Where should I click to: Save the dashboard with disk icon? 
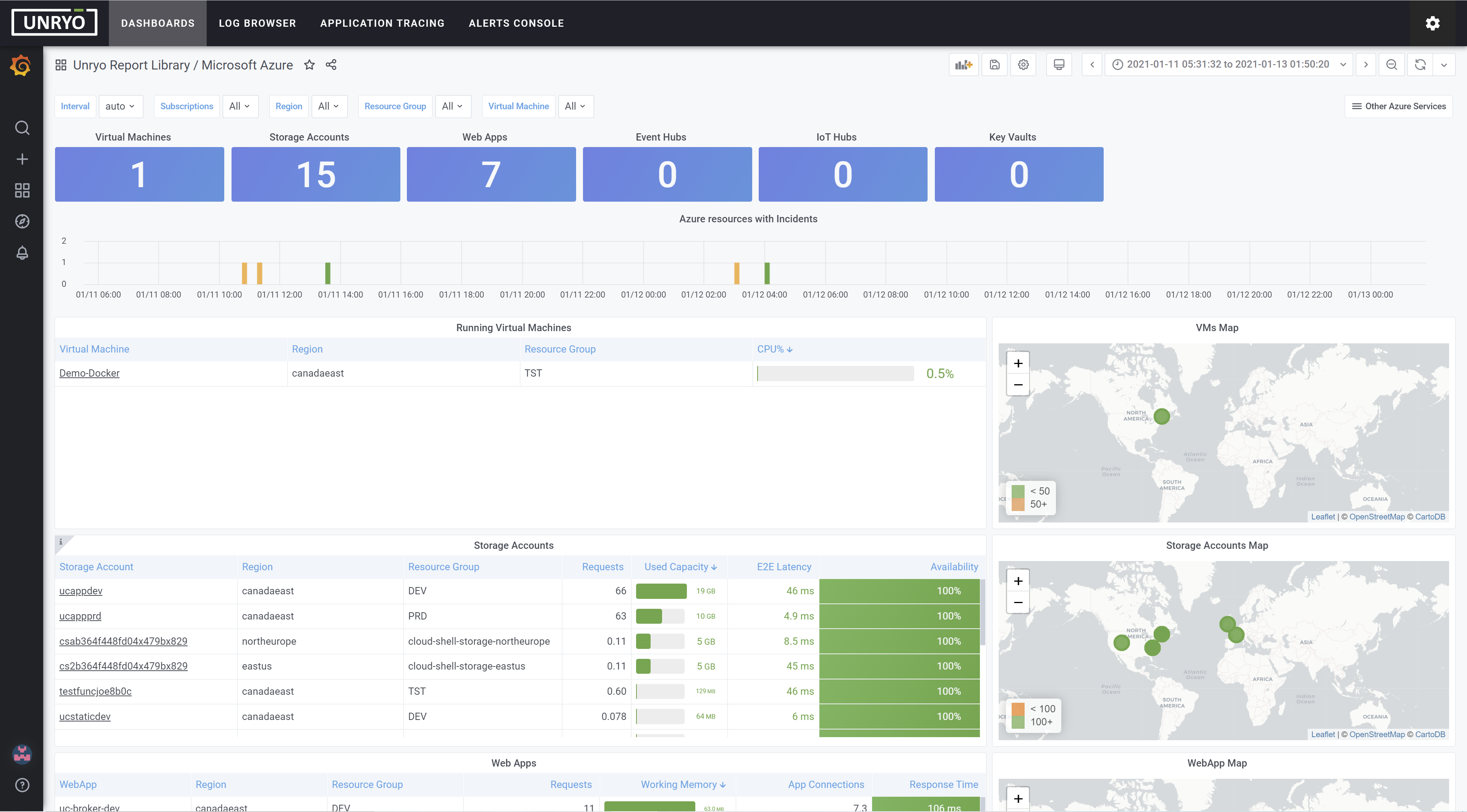pyautogui.click(x=994, y=64)
